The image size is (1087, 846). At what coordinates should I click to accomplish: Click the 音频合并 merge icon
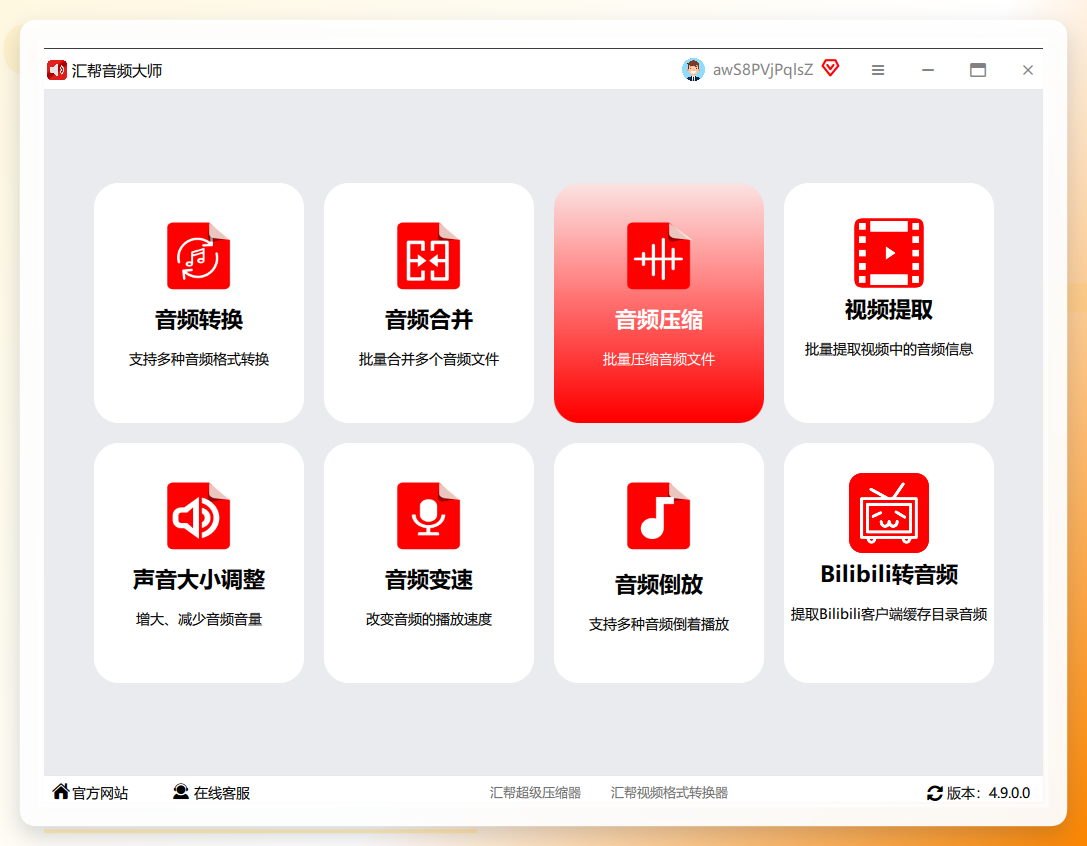tap(428, 256)
